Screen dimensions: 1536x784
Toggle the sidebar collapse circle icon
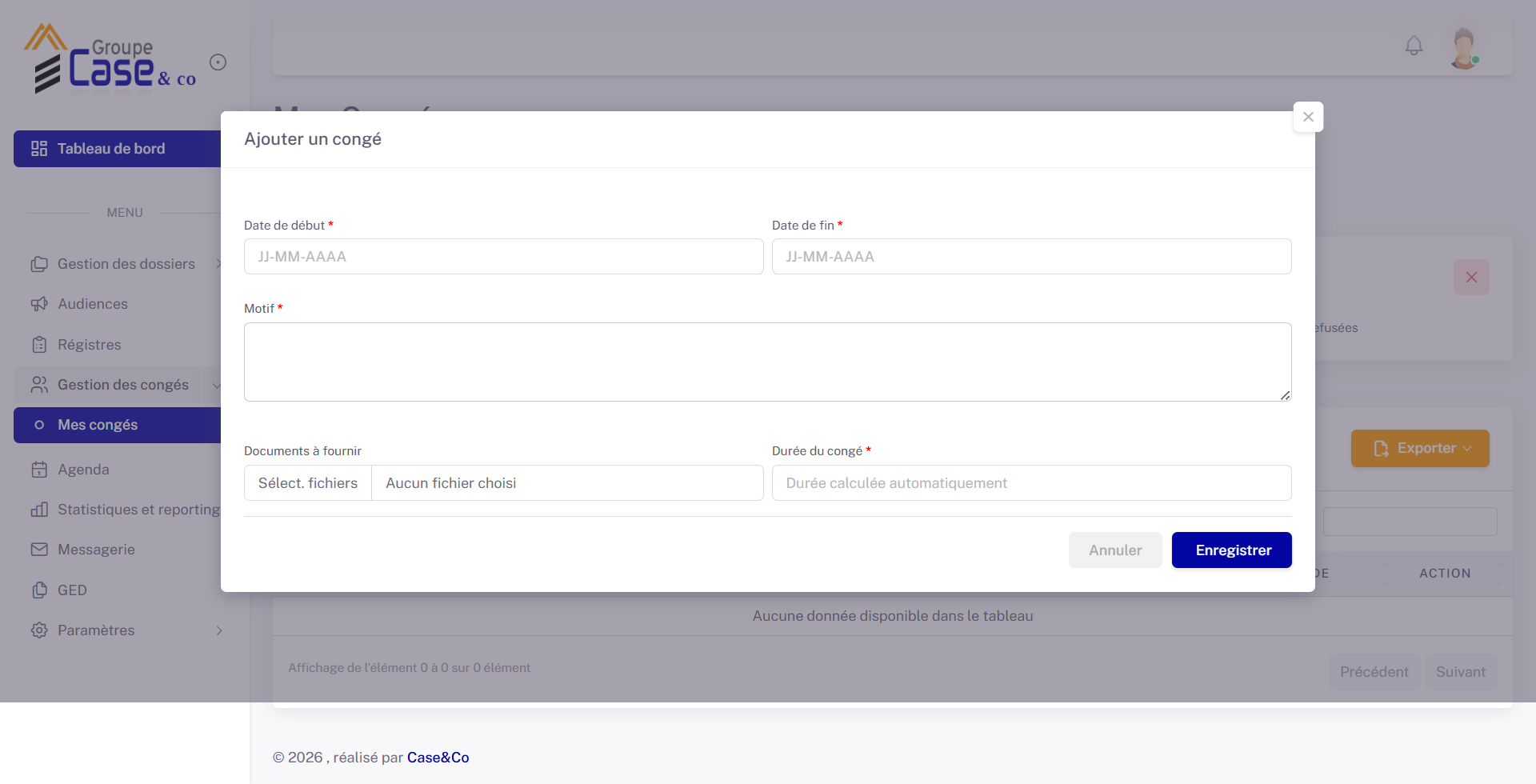[218, 62]
